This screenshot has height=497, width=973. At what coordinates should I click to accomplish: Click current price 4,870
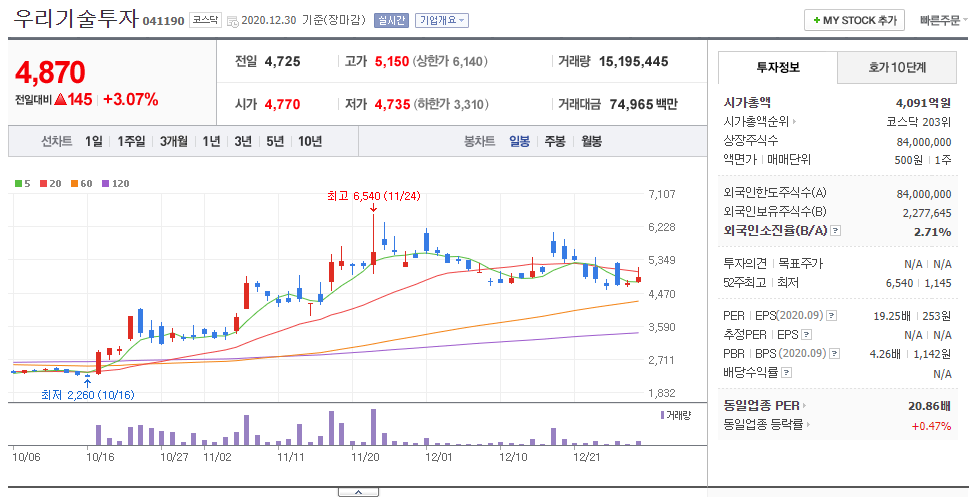50,73
